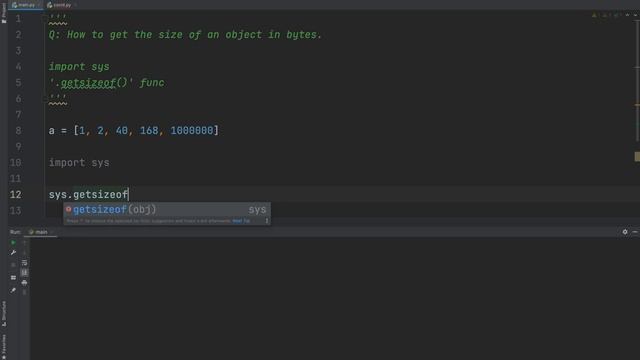Go to next highlighted error arrow
Screen dimensions: 640x360
tap(636, 15)
